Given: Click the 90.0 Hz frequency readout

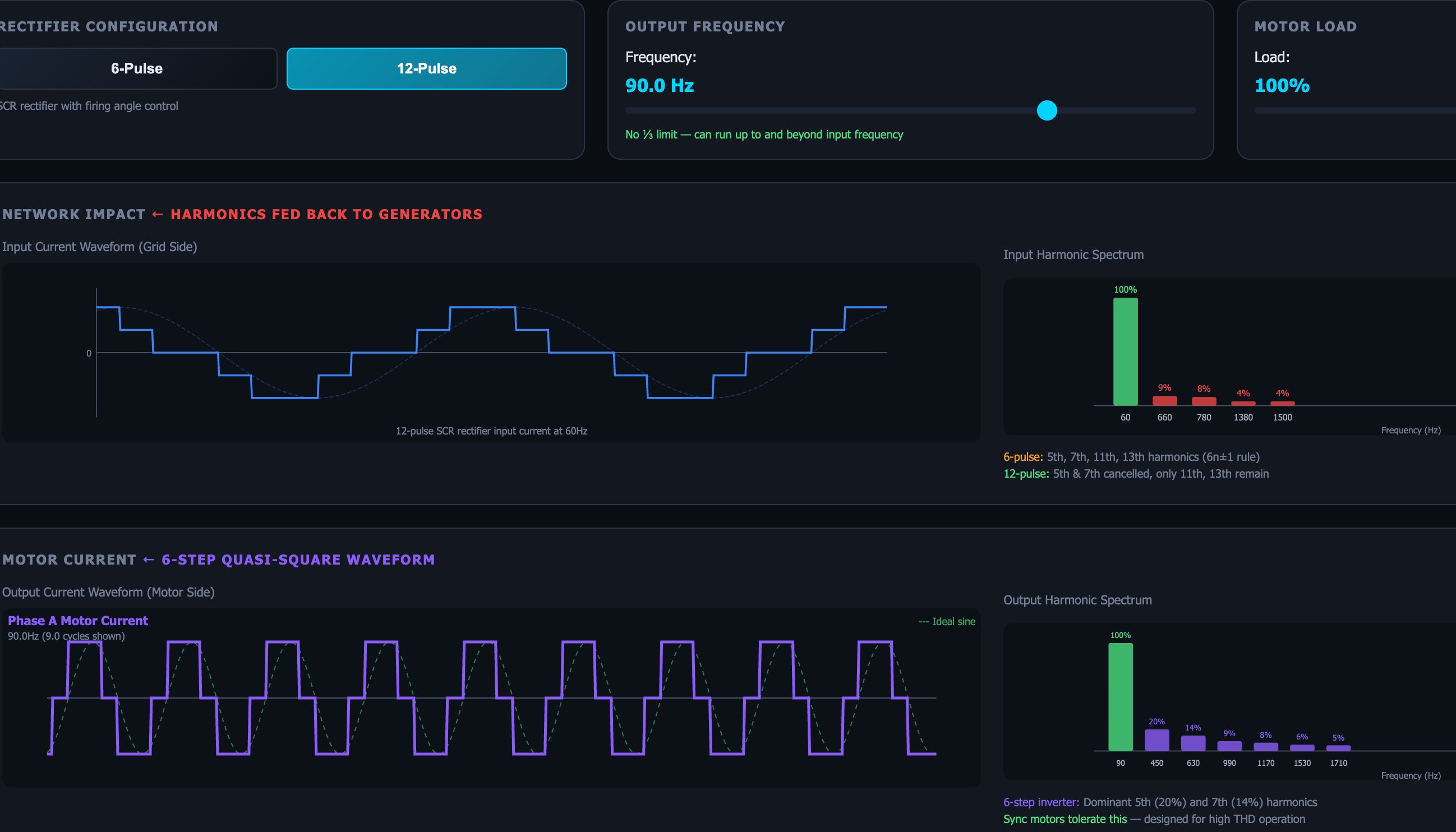Looking at the screenshot, I should click(660, 86).
